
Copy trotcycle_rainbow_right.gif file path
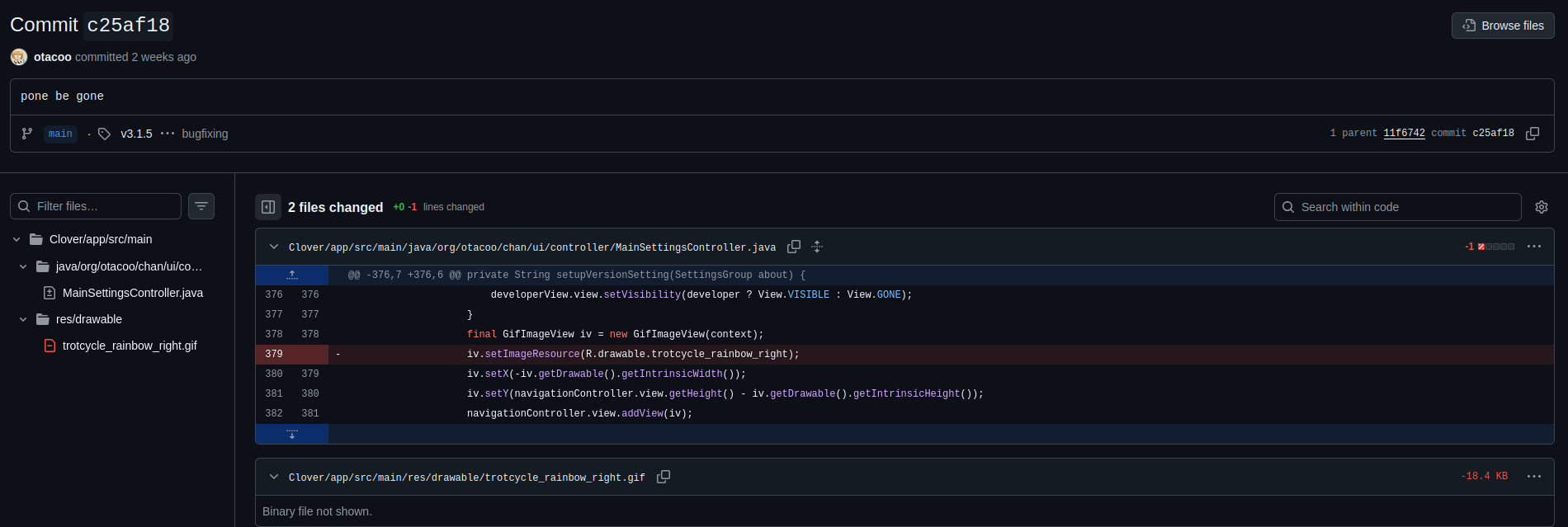664,477
